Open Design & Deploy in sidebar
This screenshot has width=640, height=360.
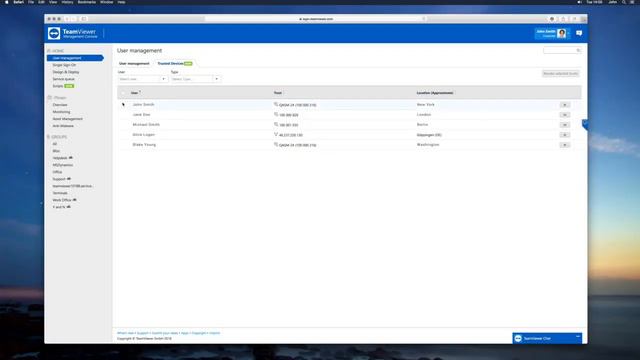tap(66, 72)
